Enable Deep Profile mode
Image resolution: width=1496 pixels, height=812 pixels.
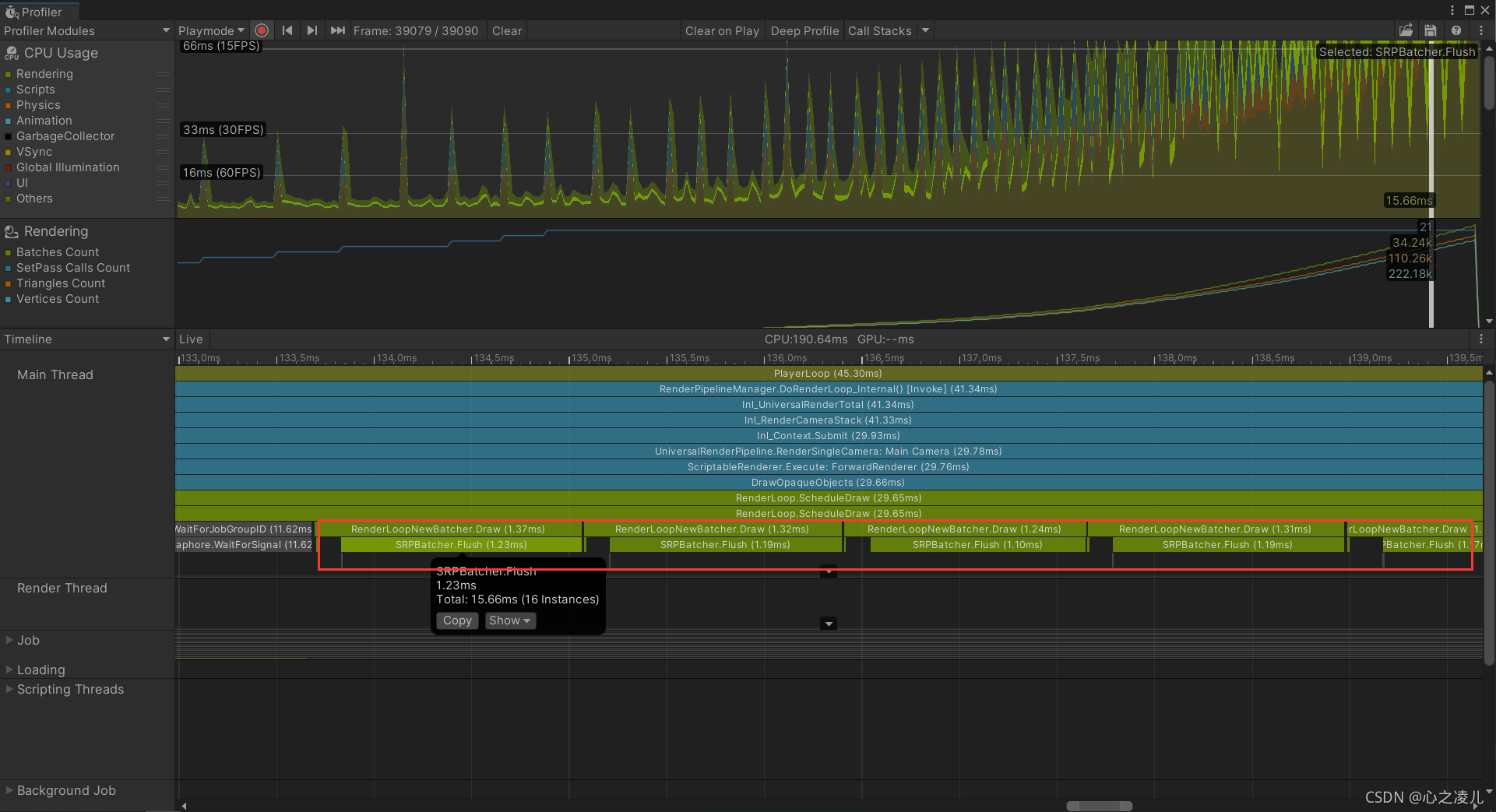pyautogui.click(x=804, y=30)
